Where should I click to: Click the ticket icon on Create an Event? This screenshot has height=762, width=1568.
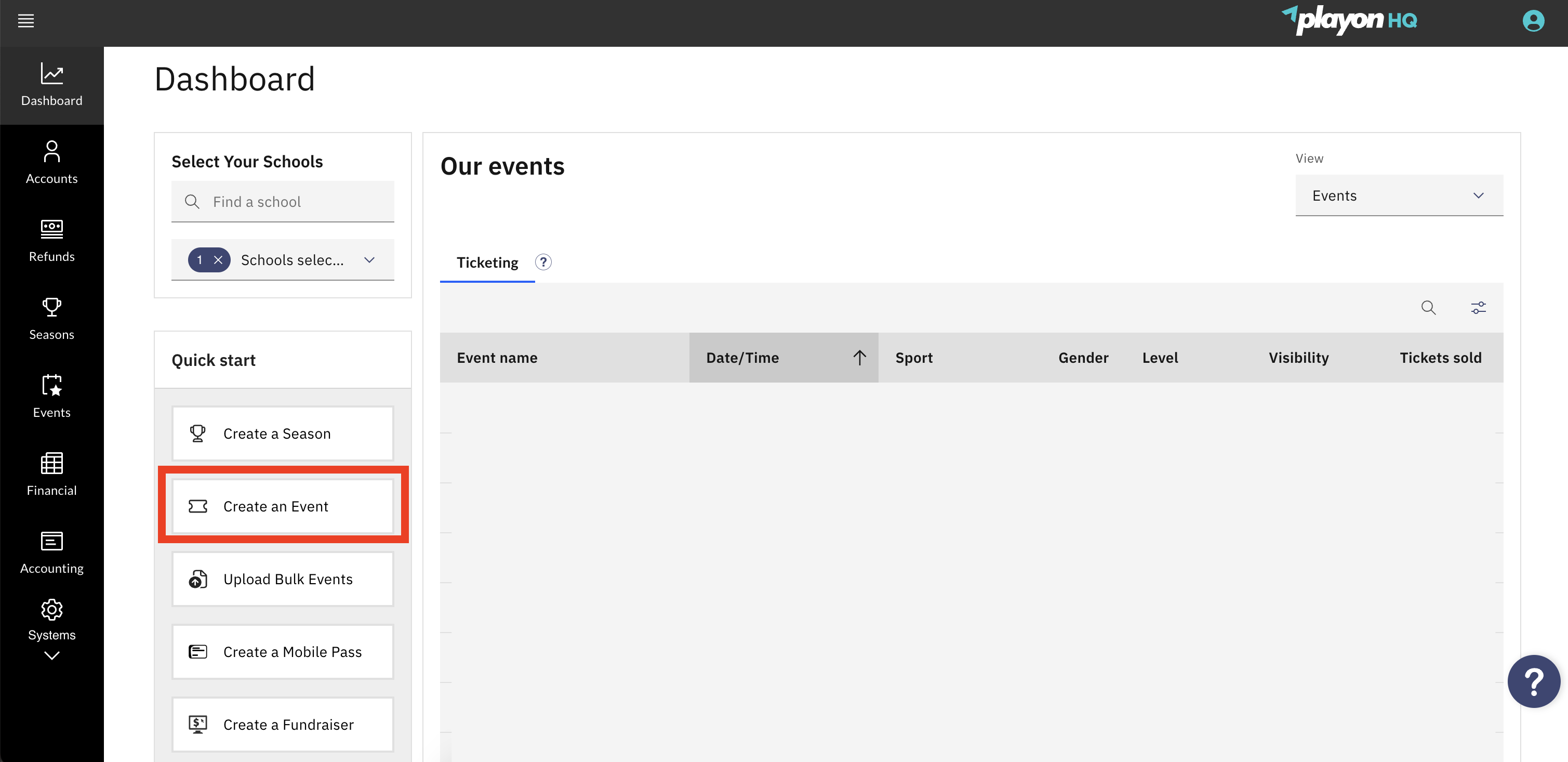[198, 506]
